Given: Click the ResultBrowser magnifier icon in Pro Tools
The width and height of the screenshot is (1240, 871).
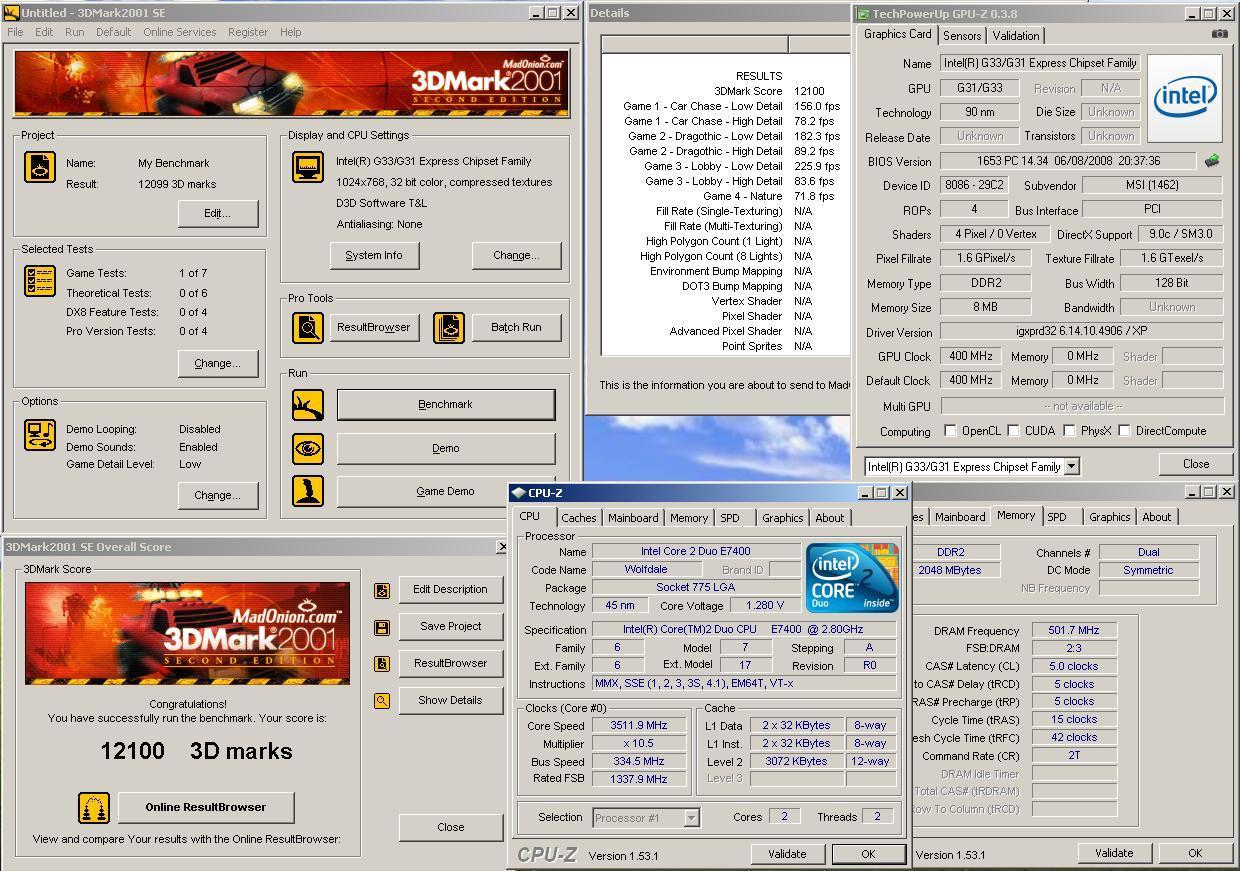Looking at the screenshot, I should click(308, 328).
